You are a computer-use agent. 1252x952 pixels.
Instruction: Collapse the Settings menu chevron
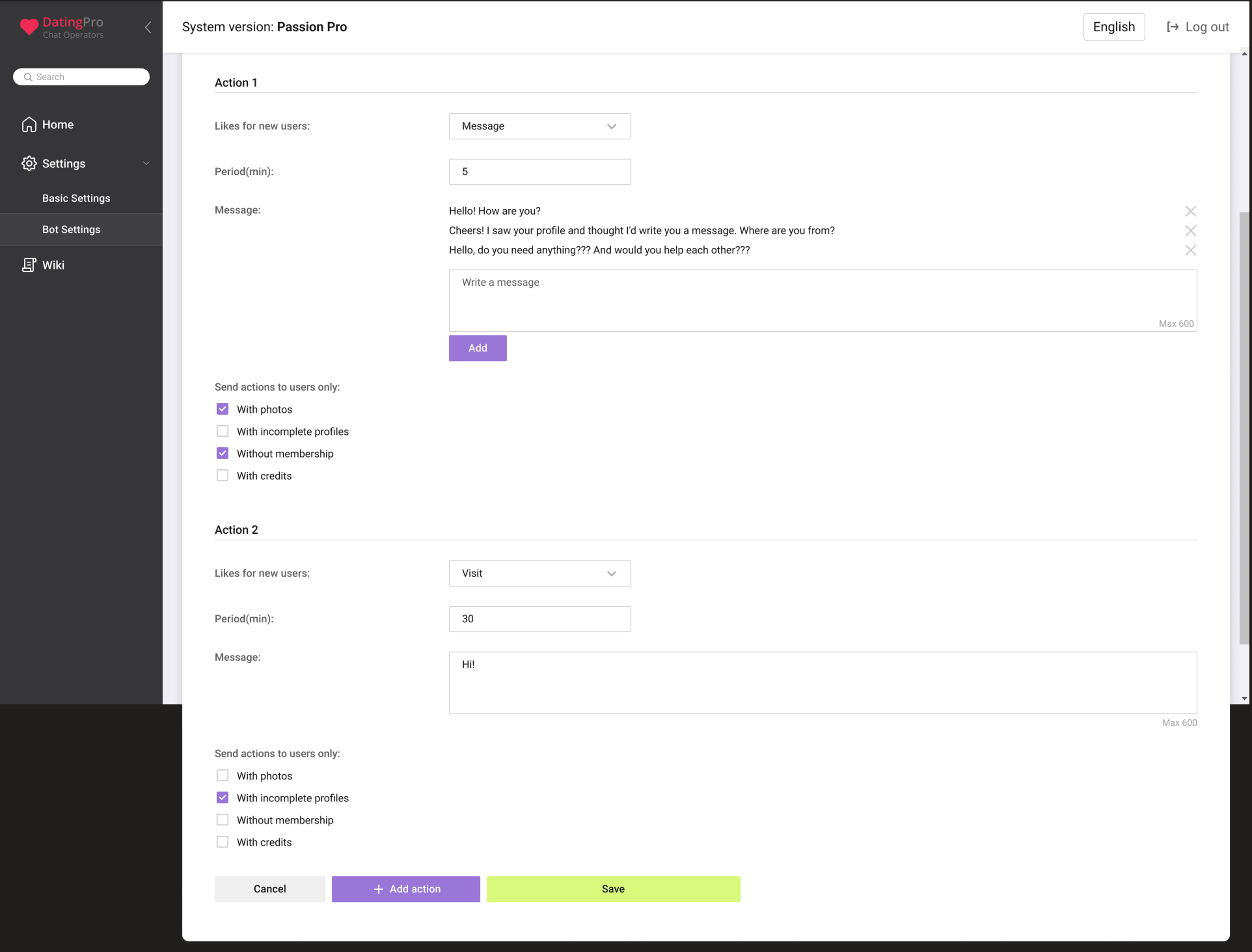tap(146, 164)
